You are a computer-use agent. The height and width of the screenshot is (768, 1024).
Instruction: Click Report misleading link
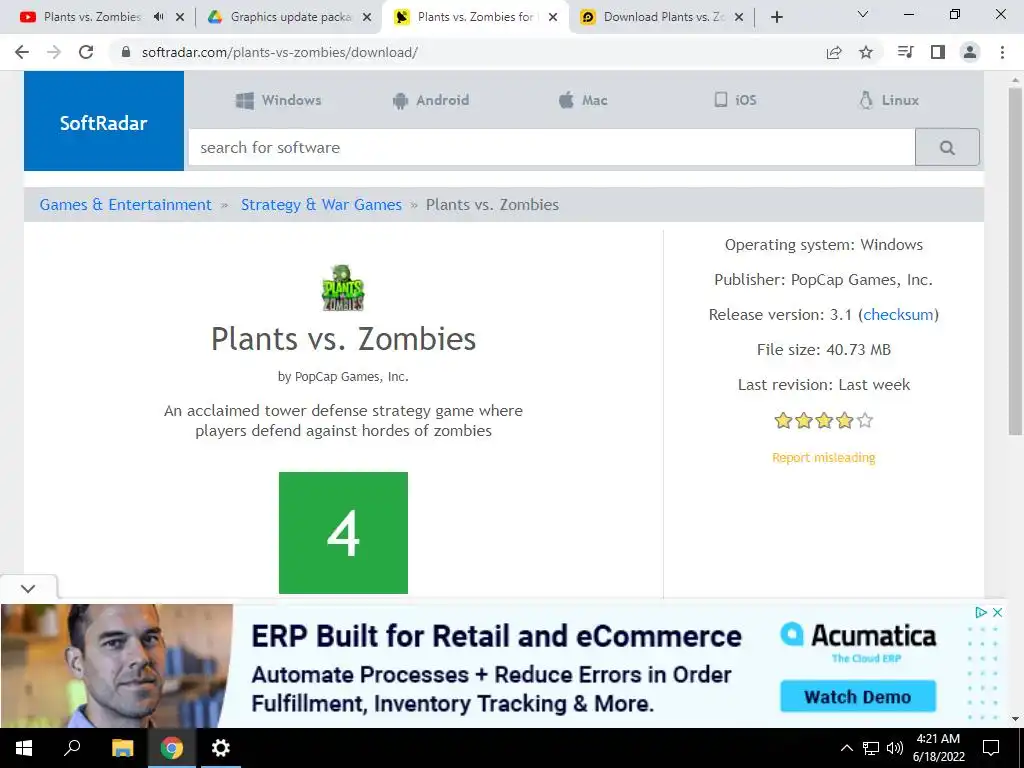[x=824, y=457]
